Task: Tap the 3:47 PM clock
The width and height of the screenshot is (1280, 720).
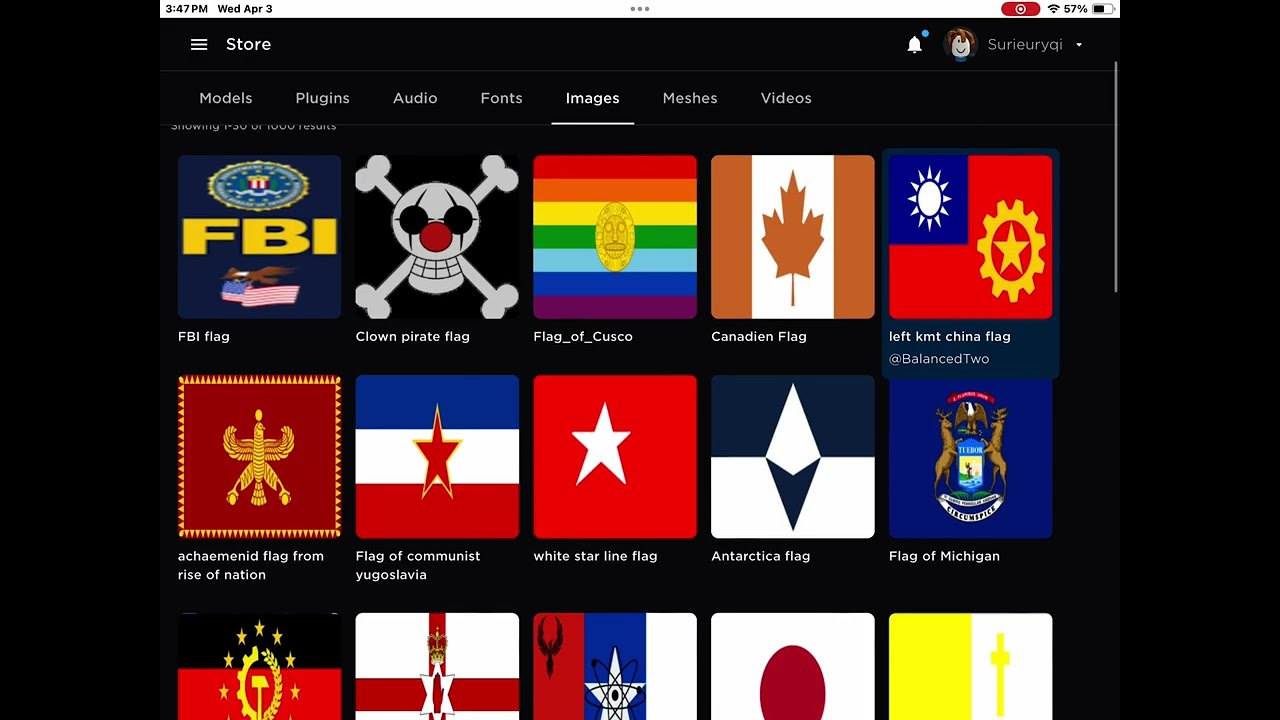Action: [186, 9]
